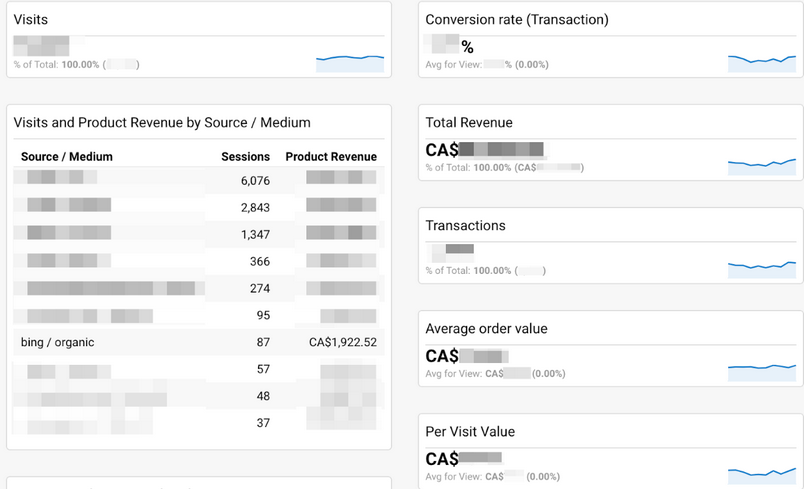This screenshot has width=804, height=489.
Task: Click the Sessions column header
Action: click(245, 156)
